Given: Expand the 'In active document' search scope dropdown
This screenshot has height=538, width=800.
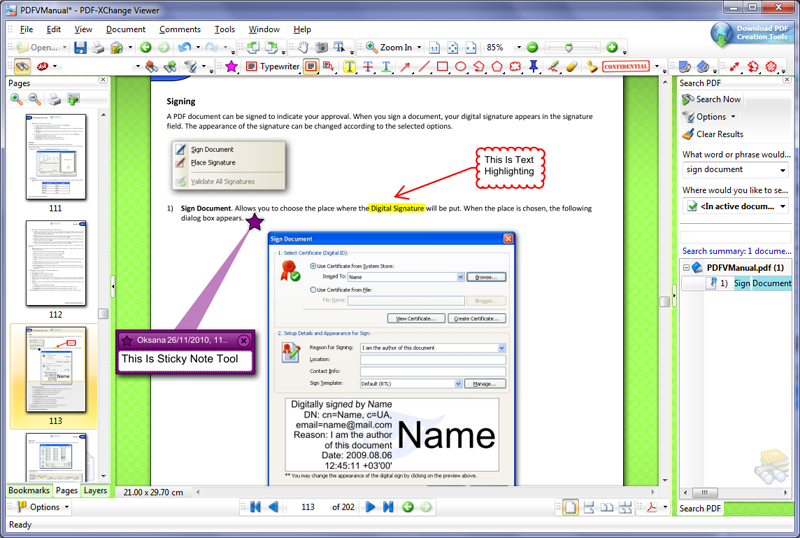Looking at the screenshot, I should (x=782, y=206).
